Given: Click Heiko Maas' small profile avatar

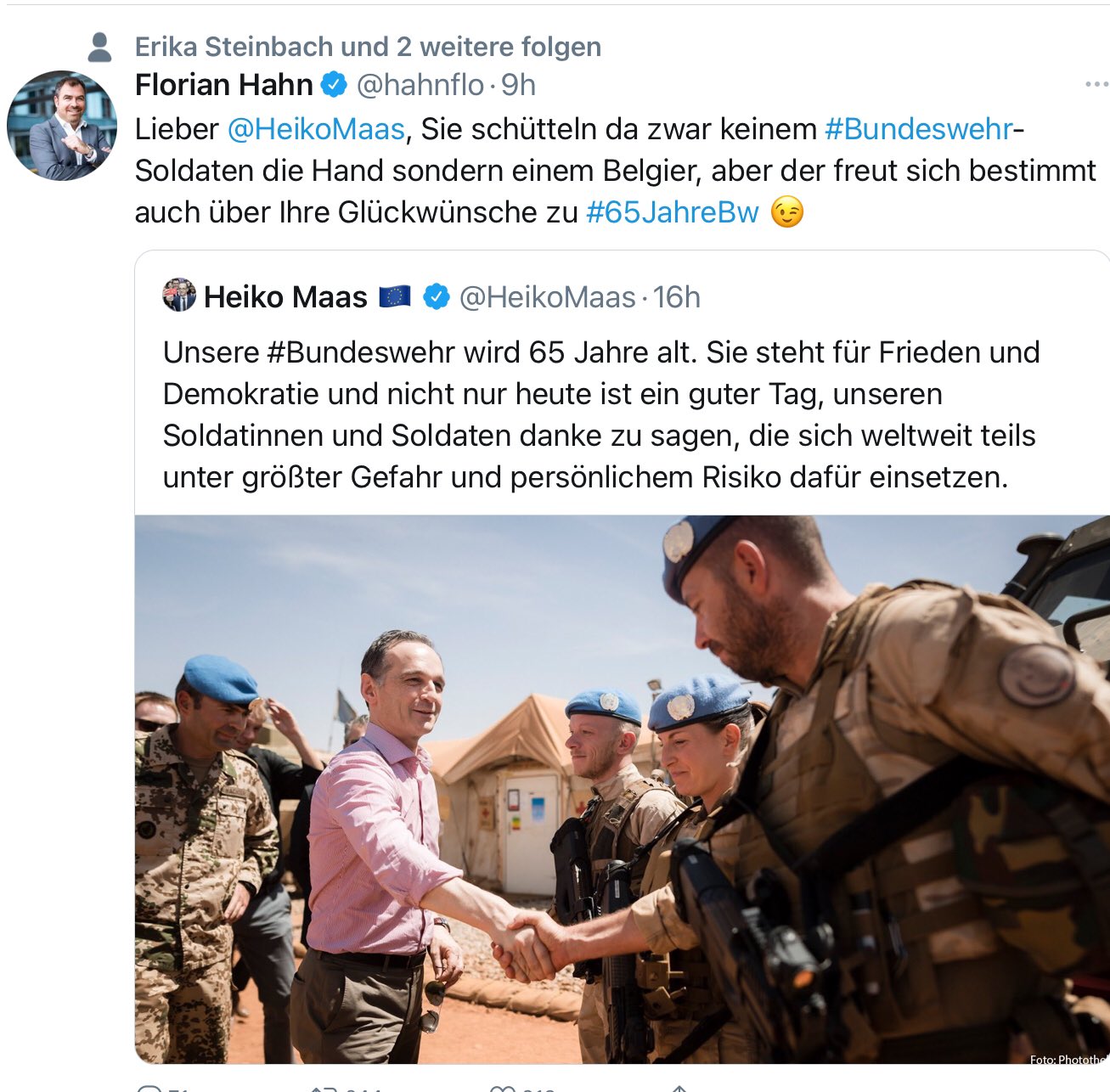Looking at the screenshot, I should click(179, 296).
